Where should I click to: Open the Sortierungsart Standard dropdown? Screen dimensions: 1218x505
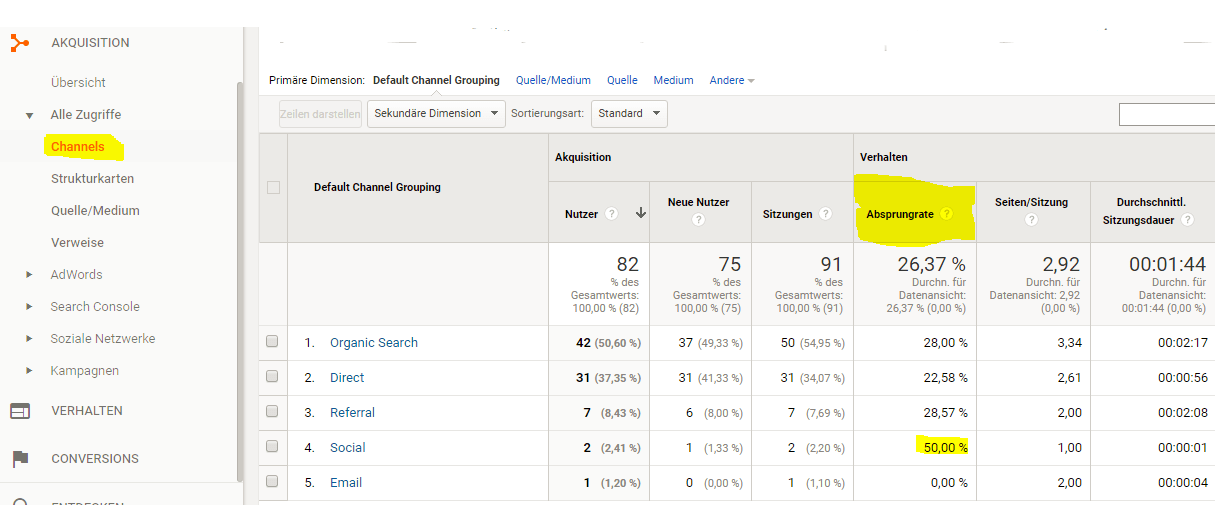pos(629,114)
